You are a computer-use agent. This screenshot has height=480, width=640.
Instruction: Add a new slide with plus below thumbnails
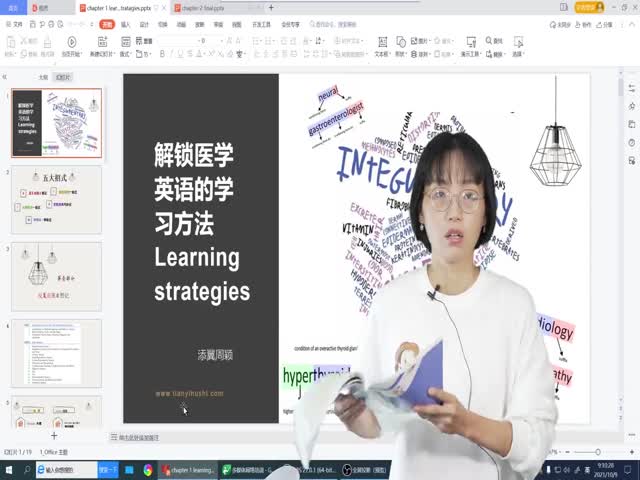coord(54,436)
